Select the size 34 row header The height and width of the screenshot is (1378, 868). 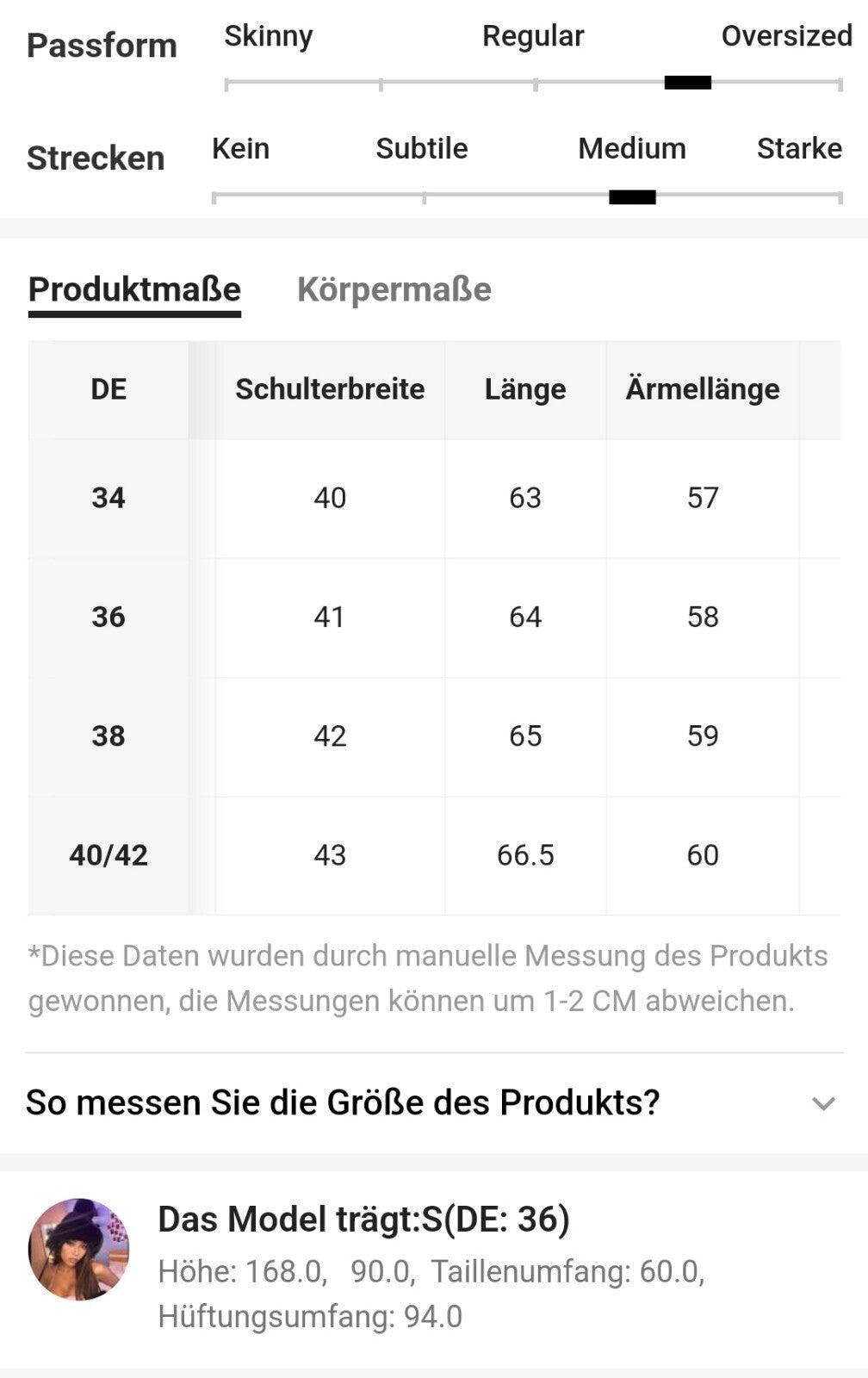pyautogui.click(x=108, y=498)
